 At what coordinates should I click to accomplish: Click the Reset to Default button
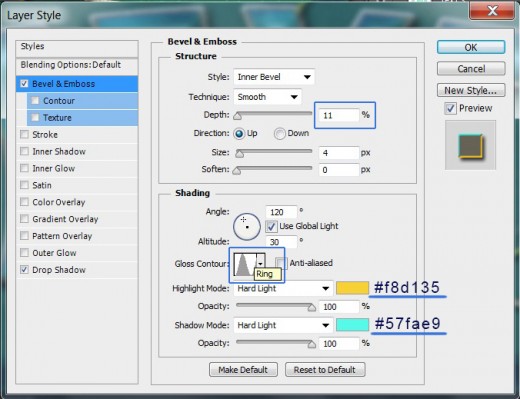pyautogui.click(x=325, y=370)
